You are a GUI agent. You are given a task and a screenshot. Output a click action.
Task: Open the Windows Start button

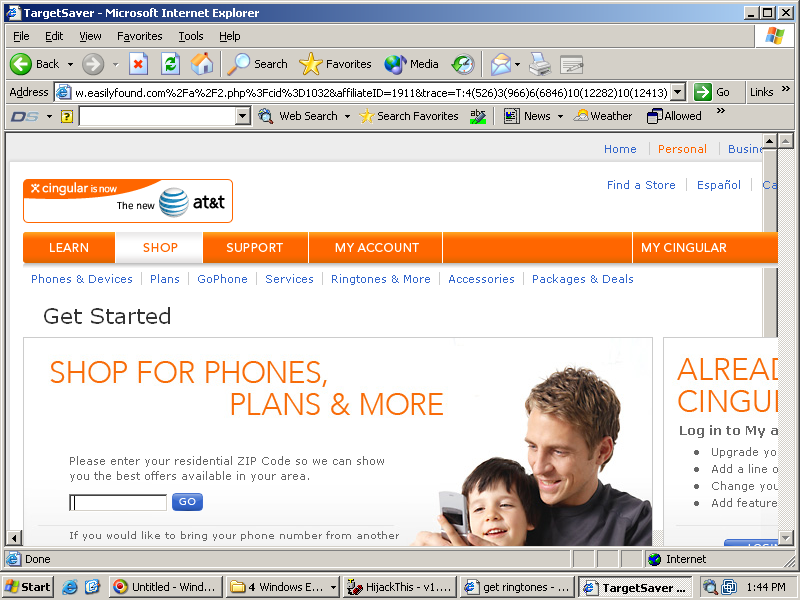click(x=28, y=587)
